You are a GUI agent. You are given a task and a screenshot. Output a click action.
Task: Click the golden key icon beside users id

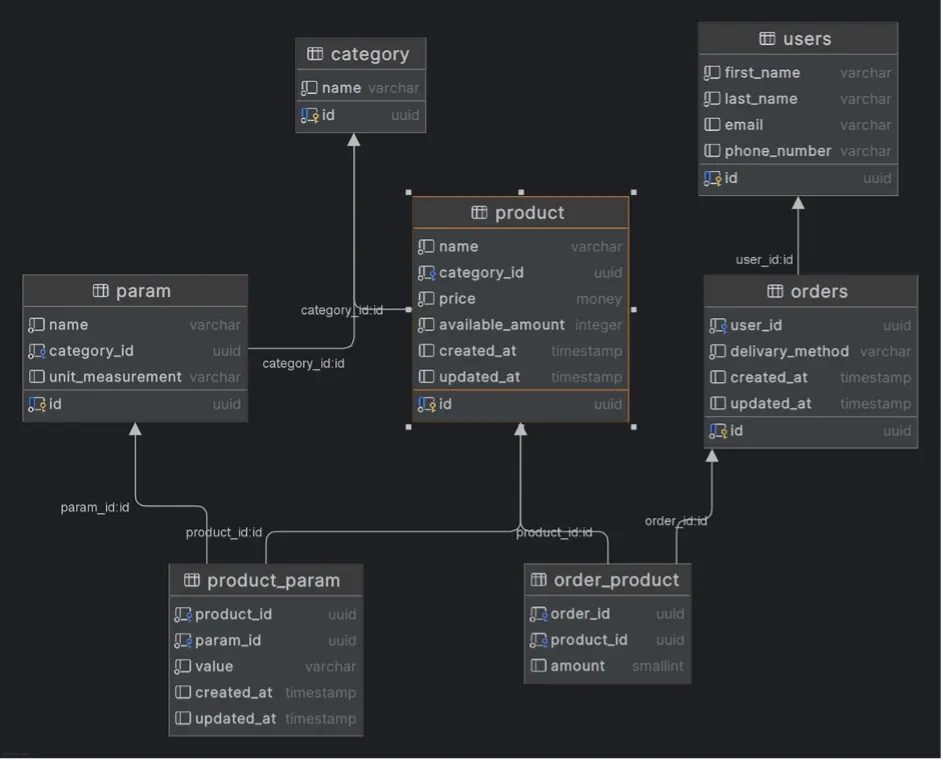coord(712,178)
